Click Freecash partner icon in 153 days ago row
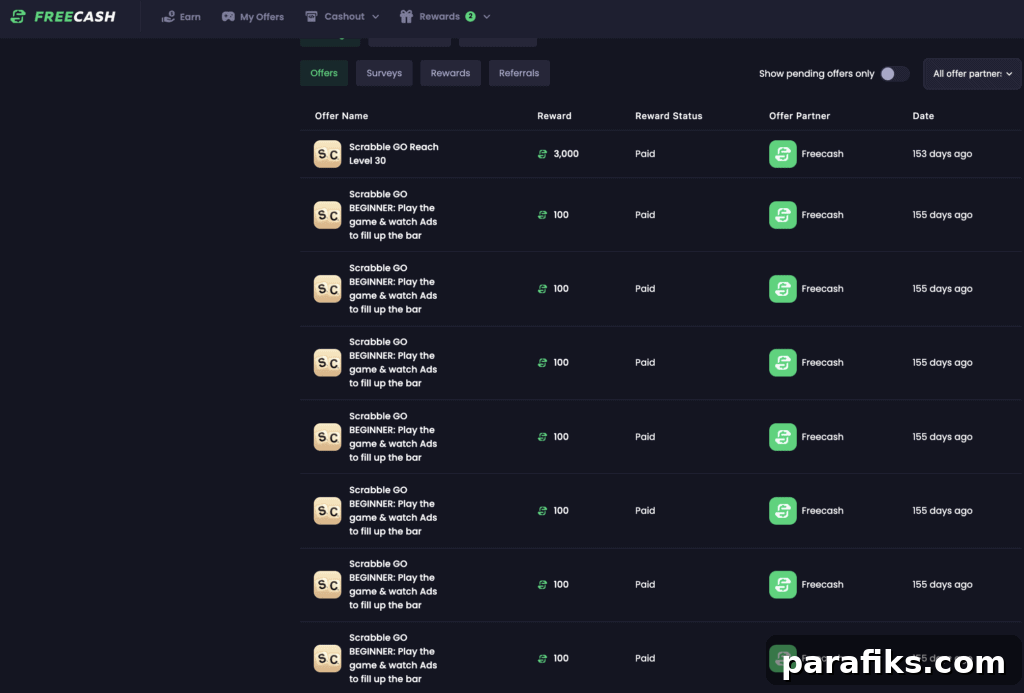 (782, 154)
